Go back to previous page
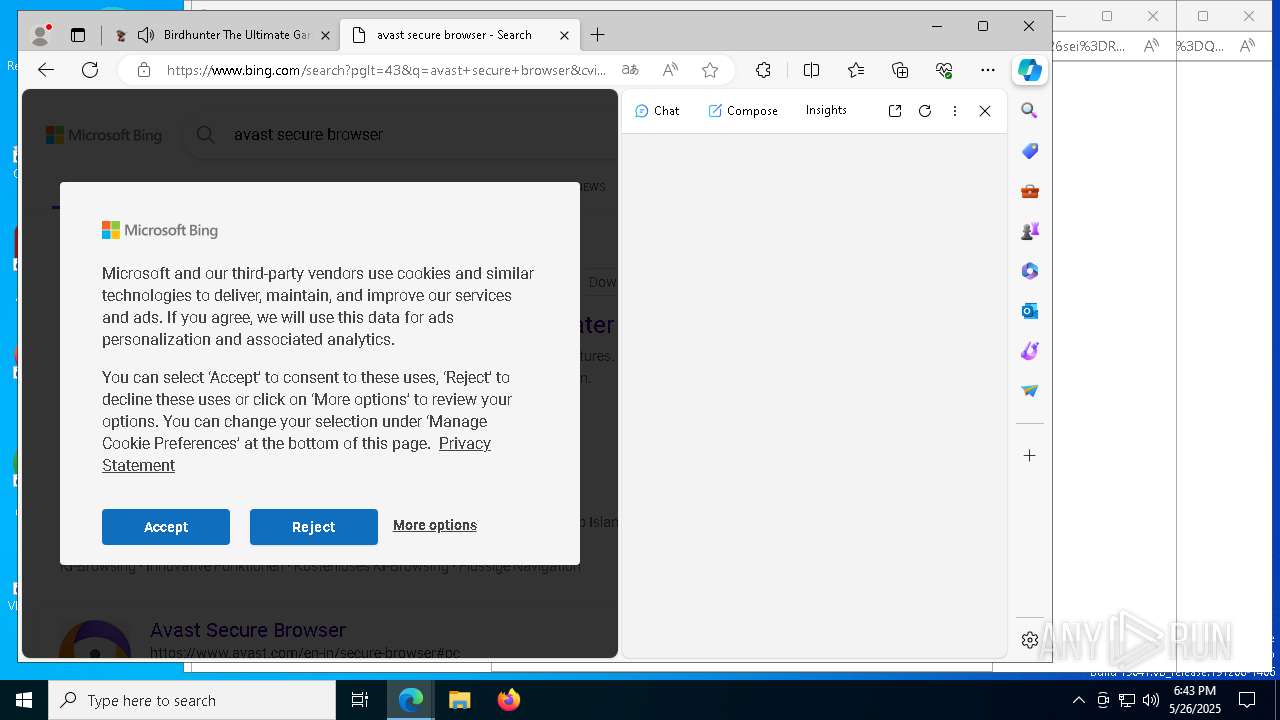Viewport: 1280px width, 720px height. [x=46, y=70]
